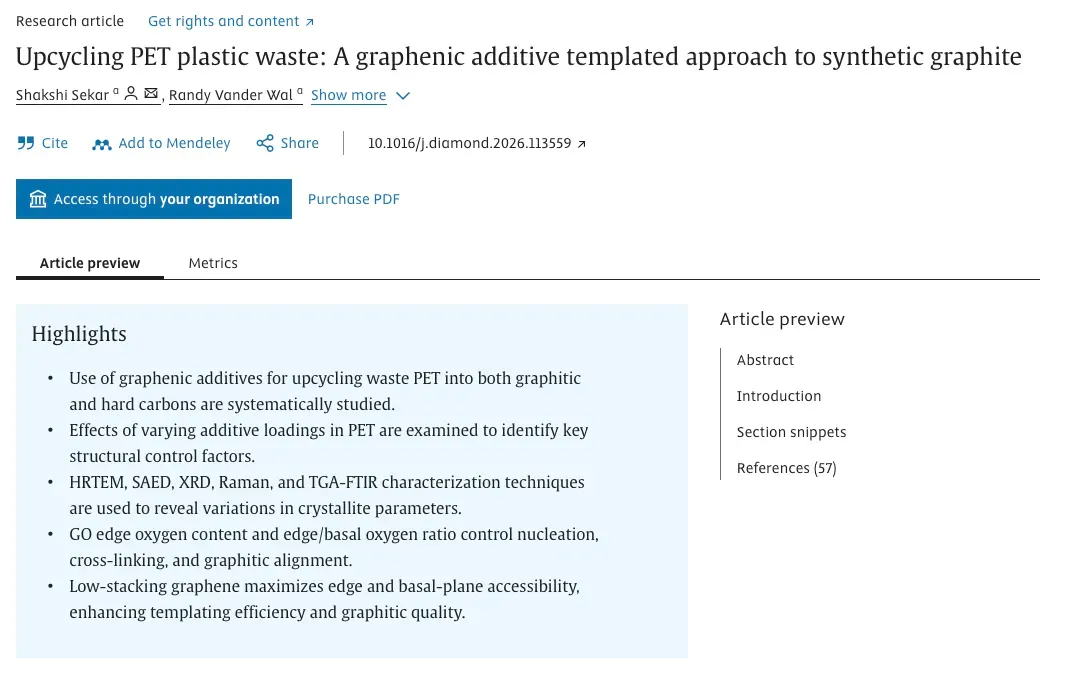Open Section snippets in the sidebar

(x=791, y=432)
